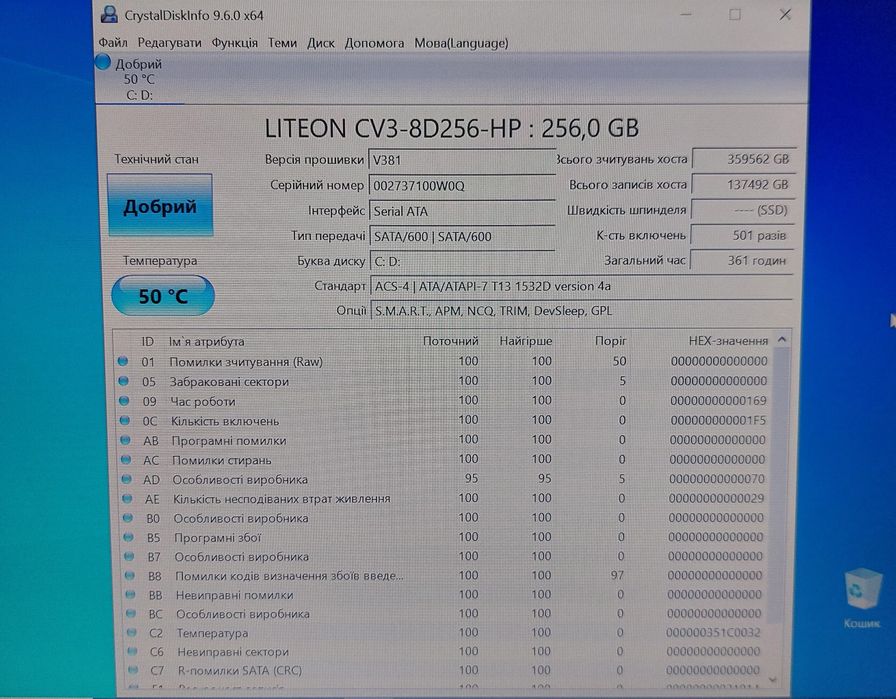
Task: Click the Ім'я атрибута column header
Action: [x=206, y=341]
